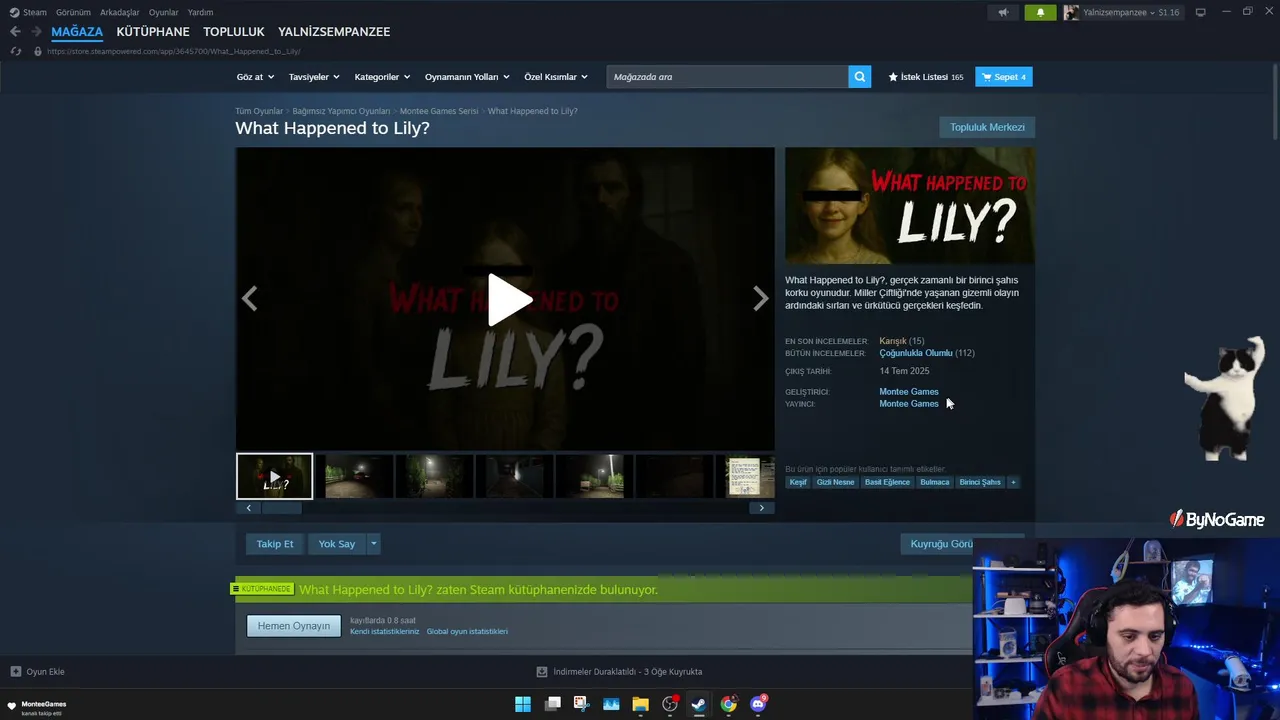
Task: Open the Oyunlar menu
Action: (x=164, y=12)
